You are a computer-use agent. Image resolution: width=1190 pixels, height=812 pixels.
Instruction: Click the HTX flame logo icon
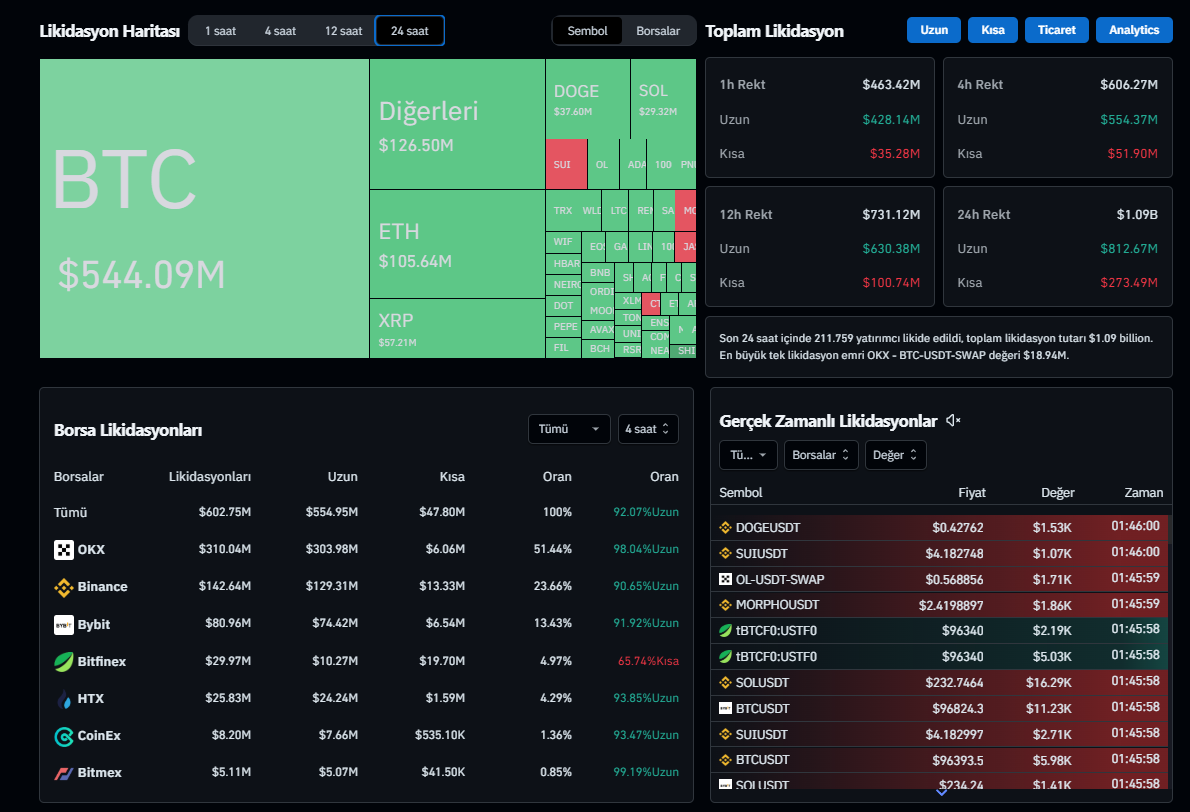tap(64, 699)
